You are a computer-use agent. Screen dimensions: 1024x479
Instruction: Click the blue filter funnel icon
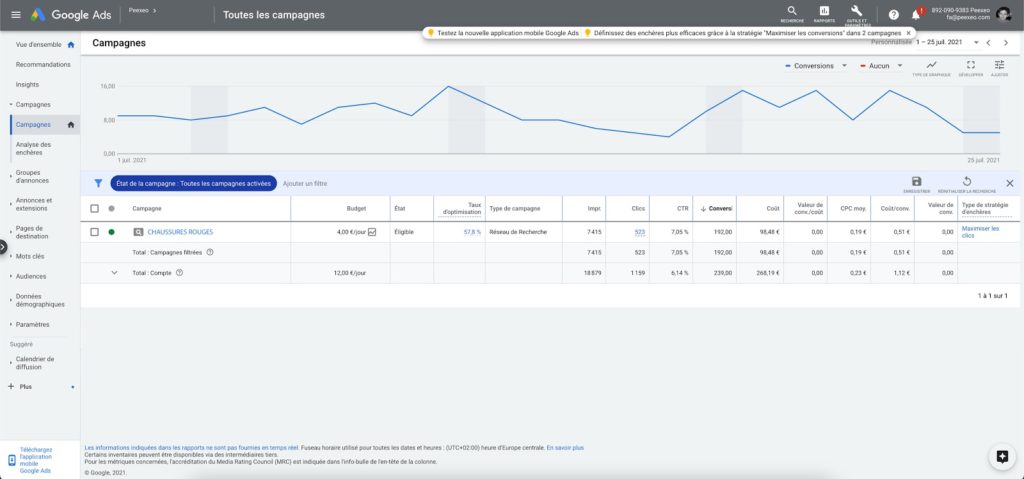click(98, 184)
